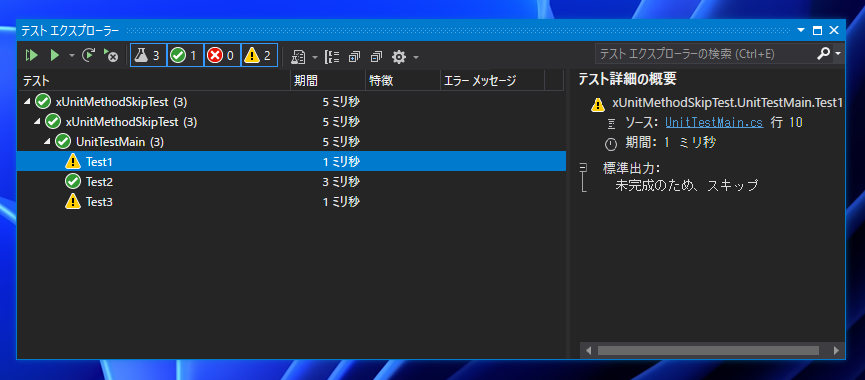The height and width of the screenshot is (380, 865).
Task: Click the details scrollbar right arrow
Action: pos(836,350)
